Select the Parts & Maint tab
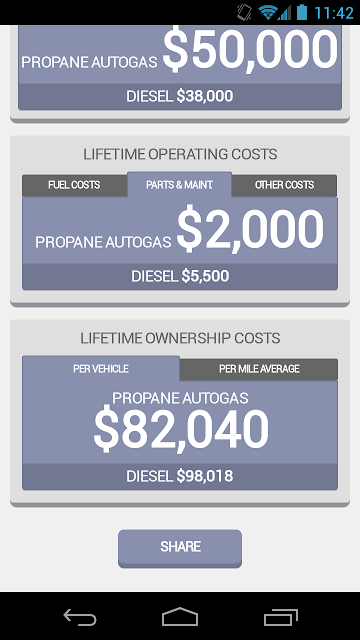Screen dimensions: 360x640 coord(180,184)
